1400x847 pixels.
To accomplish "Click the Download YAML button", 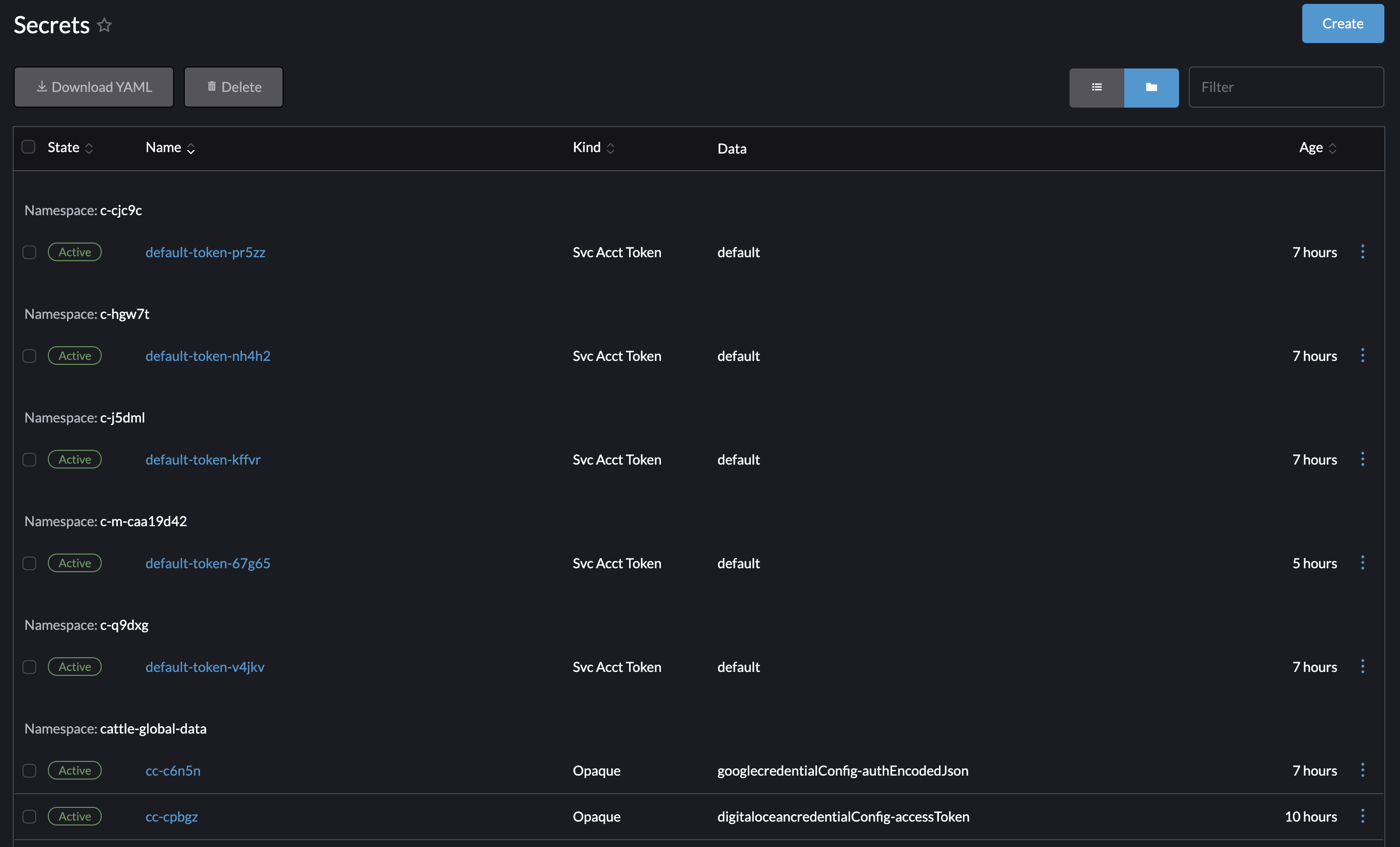I will click(x=93, y=87).
